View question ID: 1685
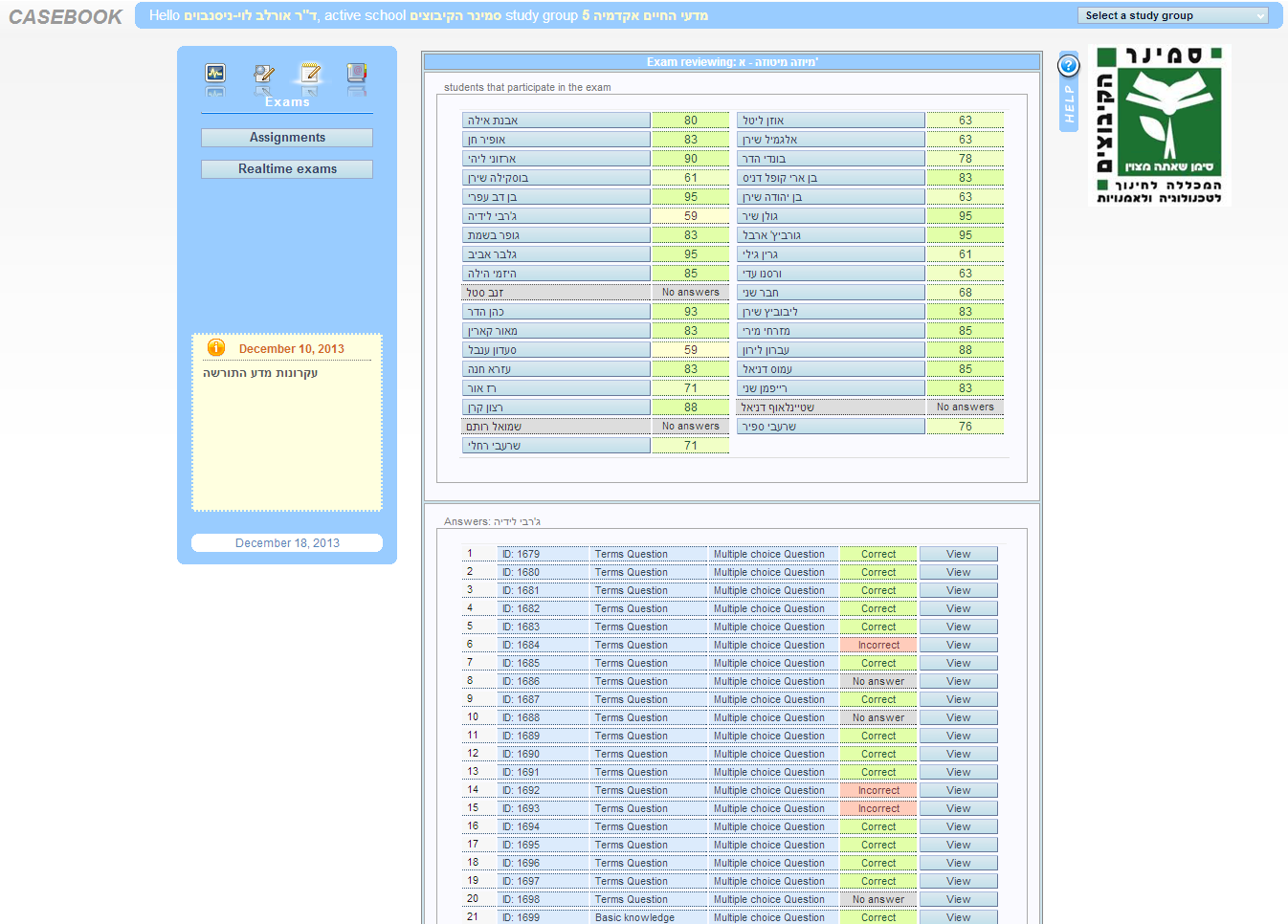Screen dimensions: 1288x924 click(x=958, y=663)
